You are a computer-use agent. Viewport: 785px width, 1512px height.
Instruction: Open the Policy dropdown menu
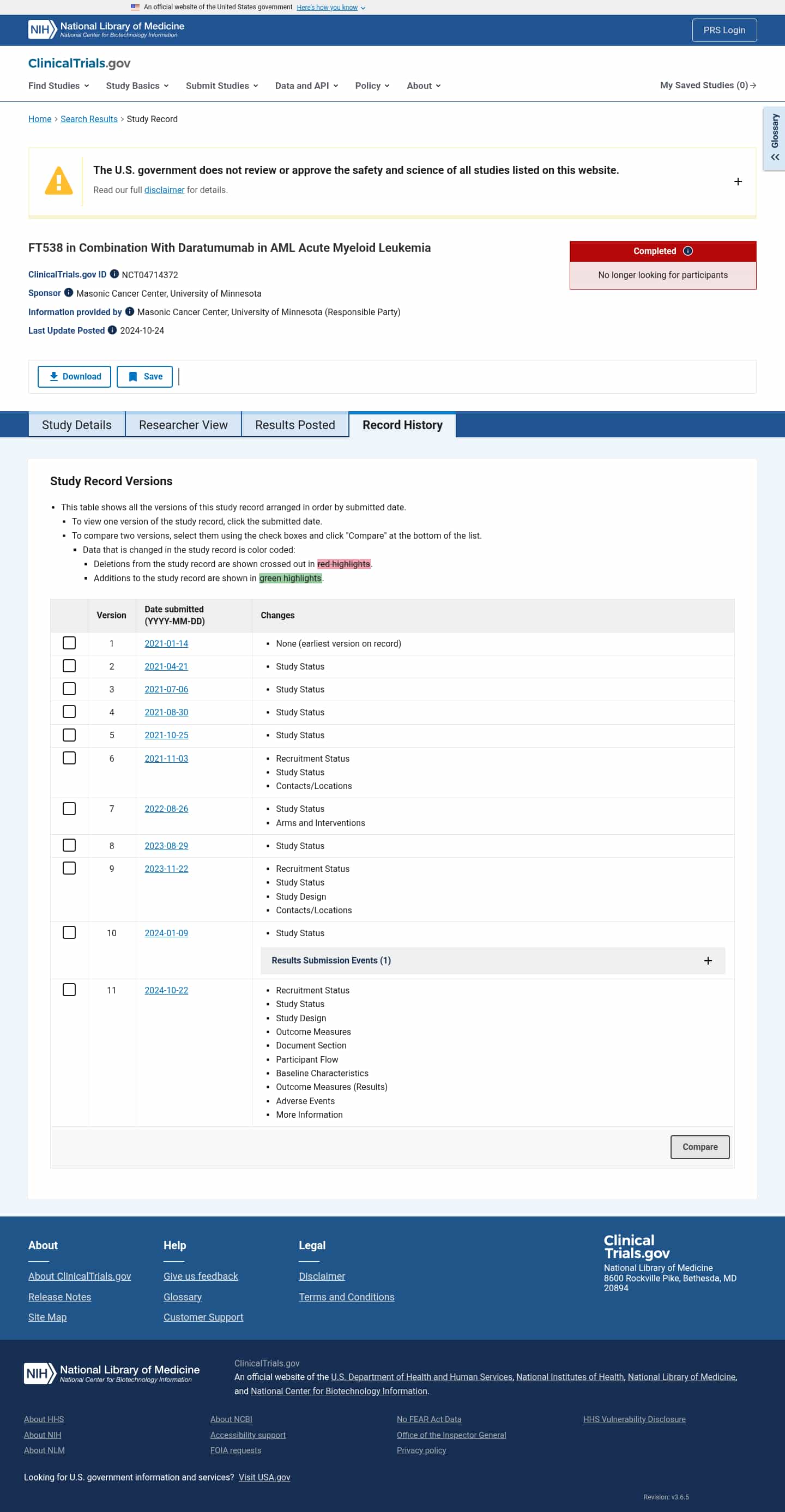(372, 86)
